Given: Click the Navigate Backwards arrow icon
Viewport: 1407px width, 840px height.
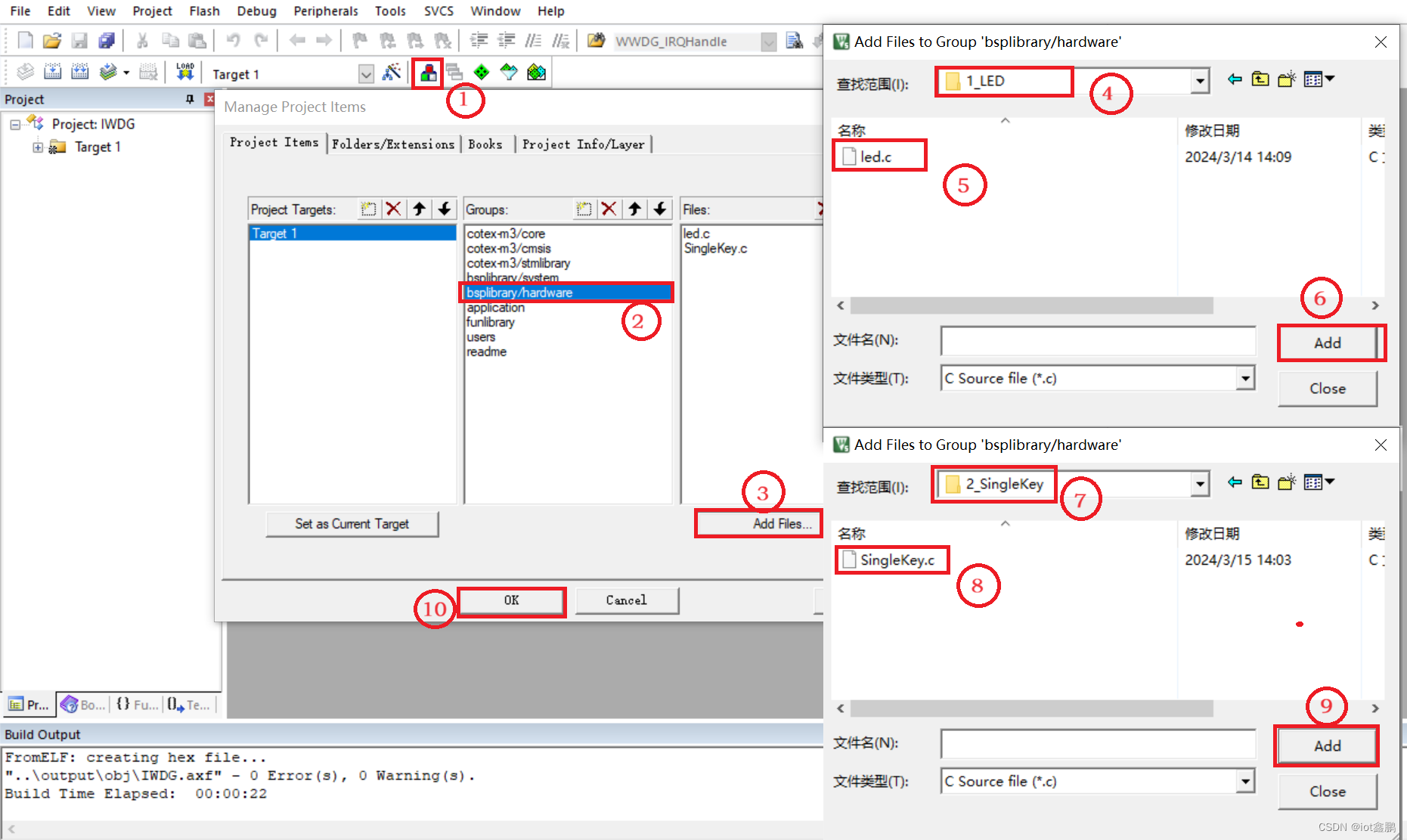Looking at the screenshot, I should [x=297, y=41].
